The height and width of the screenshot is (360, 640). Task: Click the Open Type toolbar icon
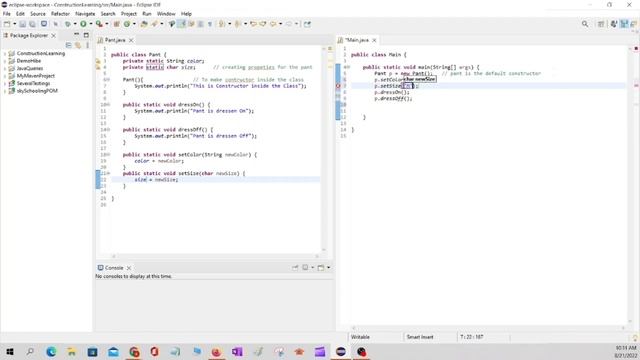144,24
